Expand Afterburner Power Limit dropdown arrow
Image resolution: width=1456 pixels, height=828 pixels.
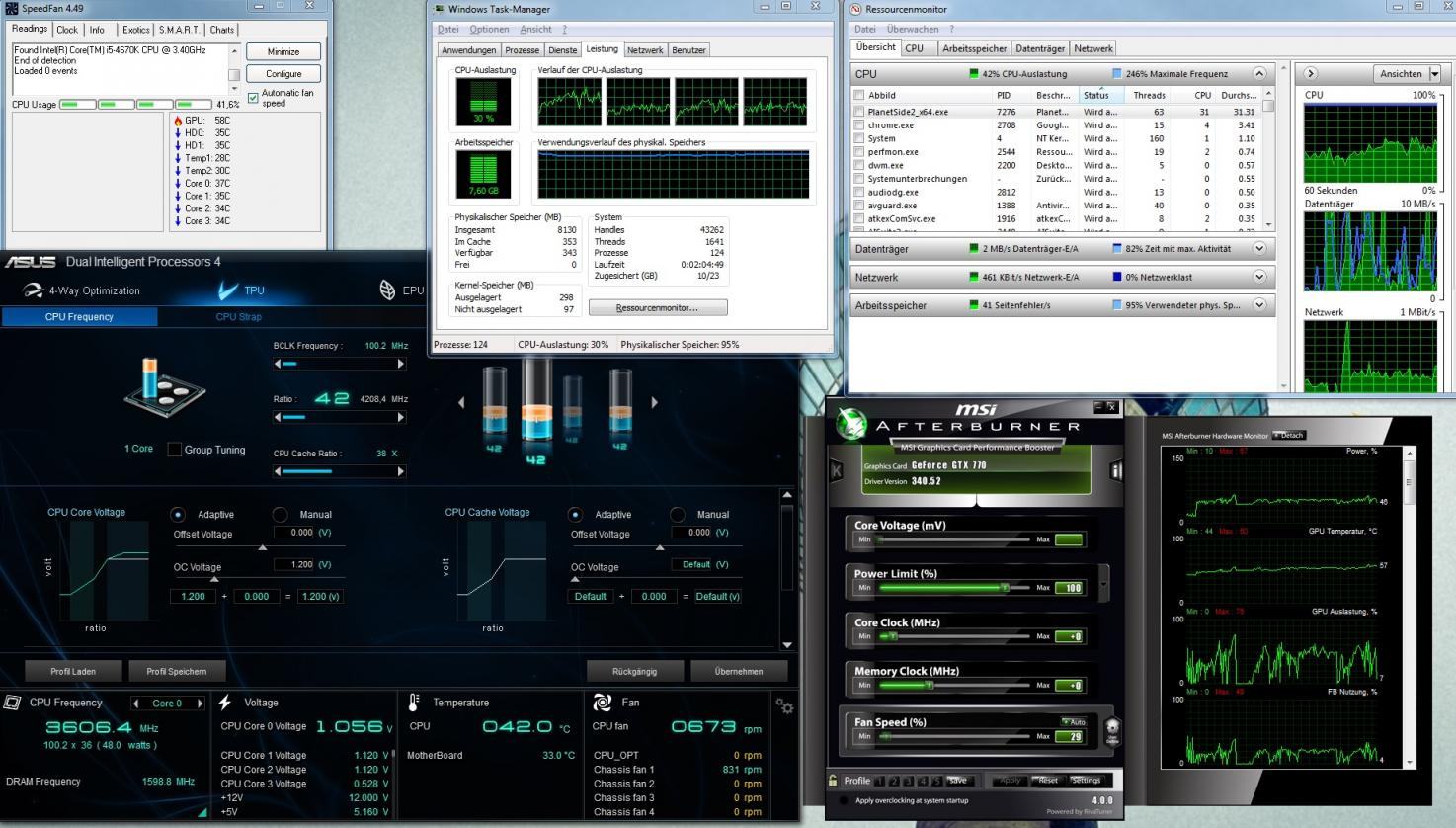coord(1103,584)
